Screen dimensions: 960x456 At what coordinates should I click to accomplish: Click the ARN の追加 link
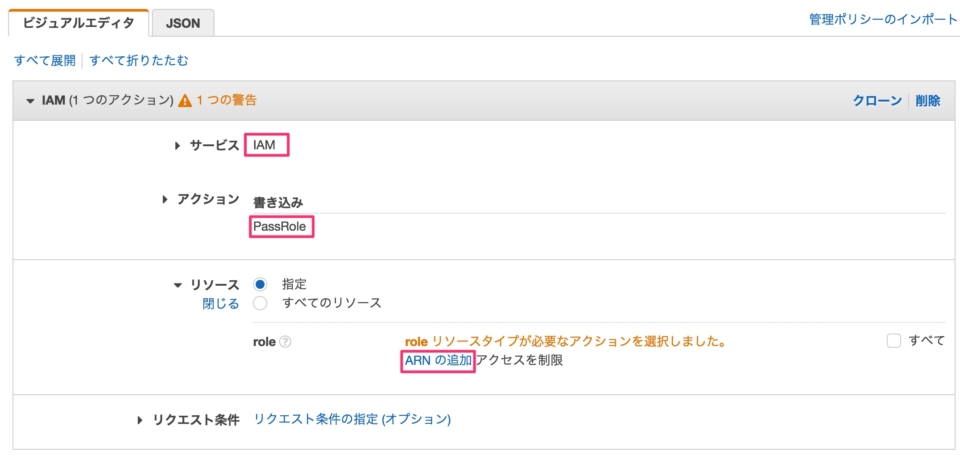tap(438, 361)
